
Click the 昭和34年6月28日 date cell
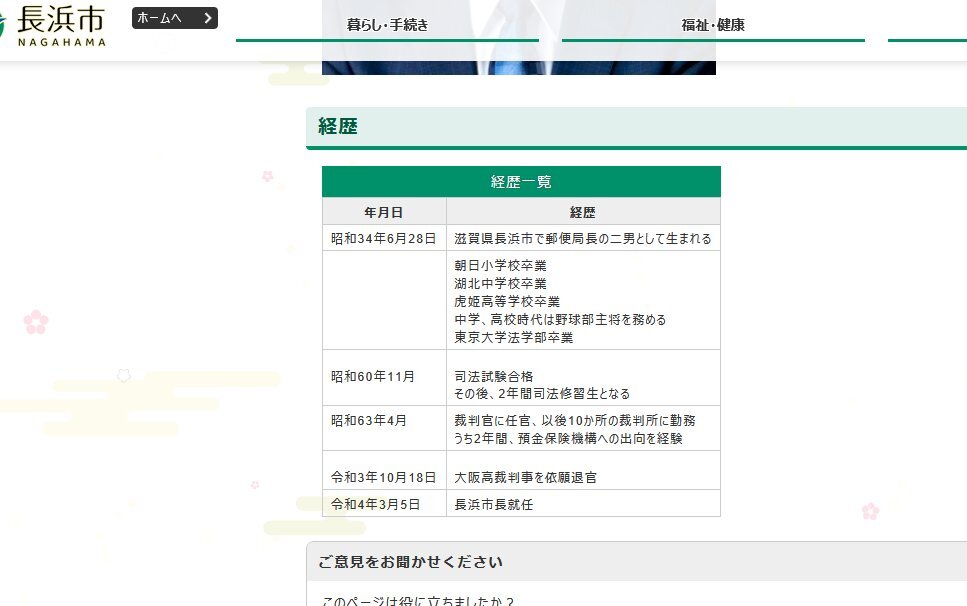click(384, 238)
